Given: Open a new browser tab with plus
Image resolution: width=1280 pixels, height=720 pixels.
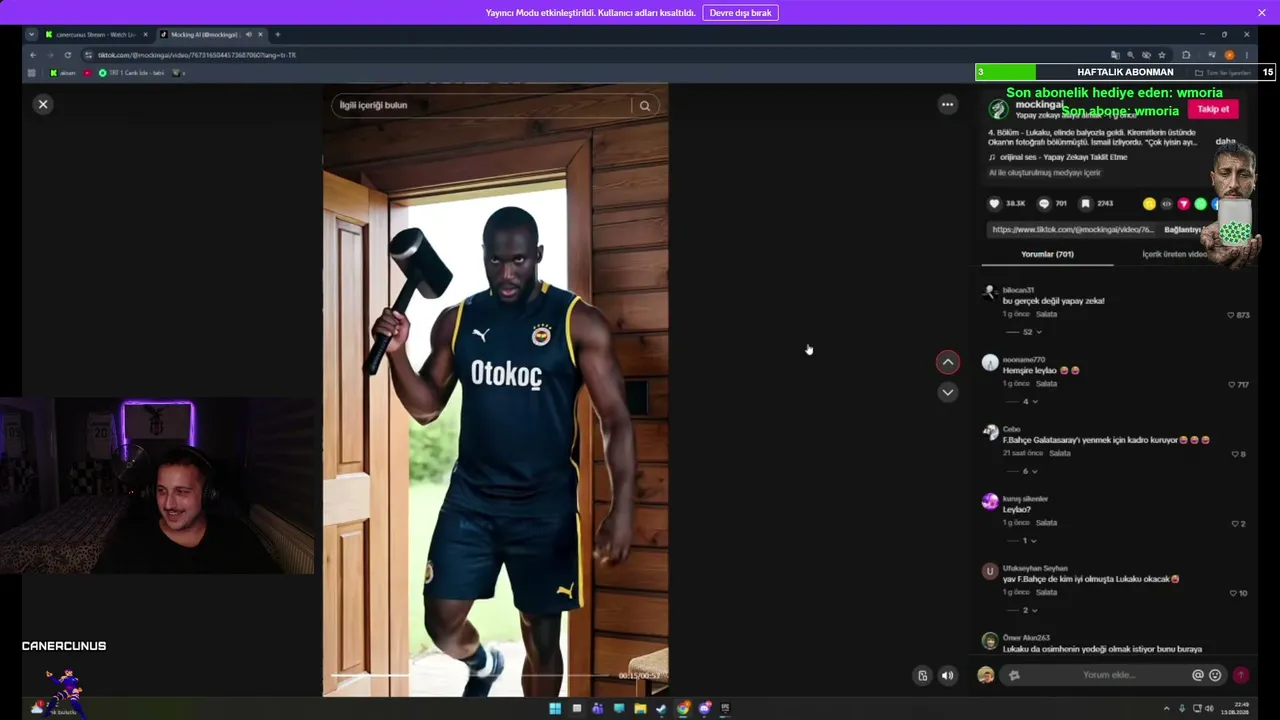Looking at the screenshot, I should click(278, 35).
